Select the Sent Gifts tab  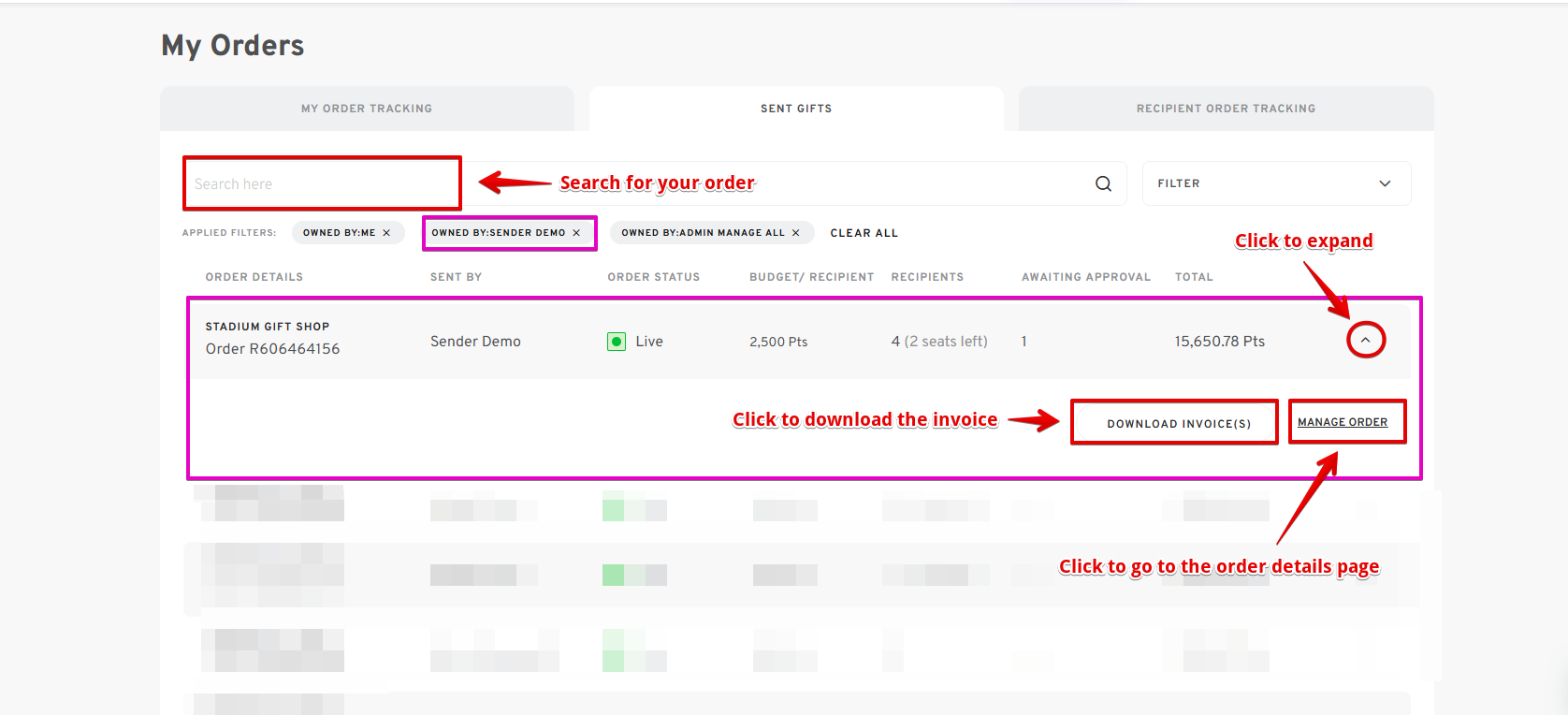coord(796,109)
